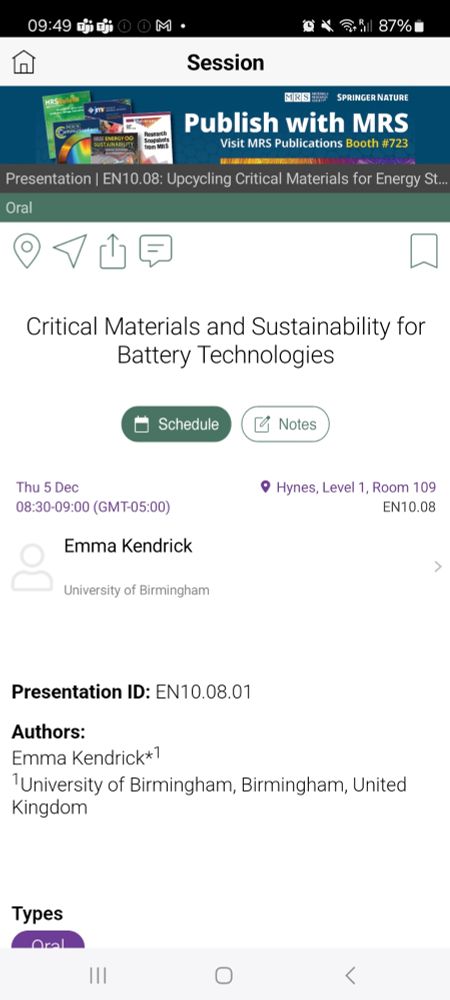450x1000 pixels.
Task: Share this session via share icon
Action: [x=113, y=251]
